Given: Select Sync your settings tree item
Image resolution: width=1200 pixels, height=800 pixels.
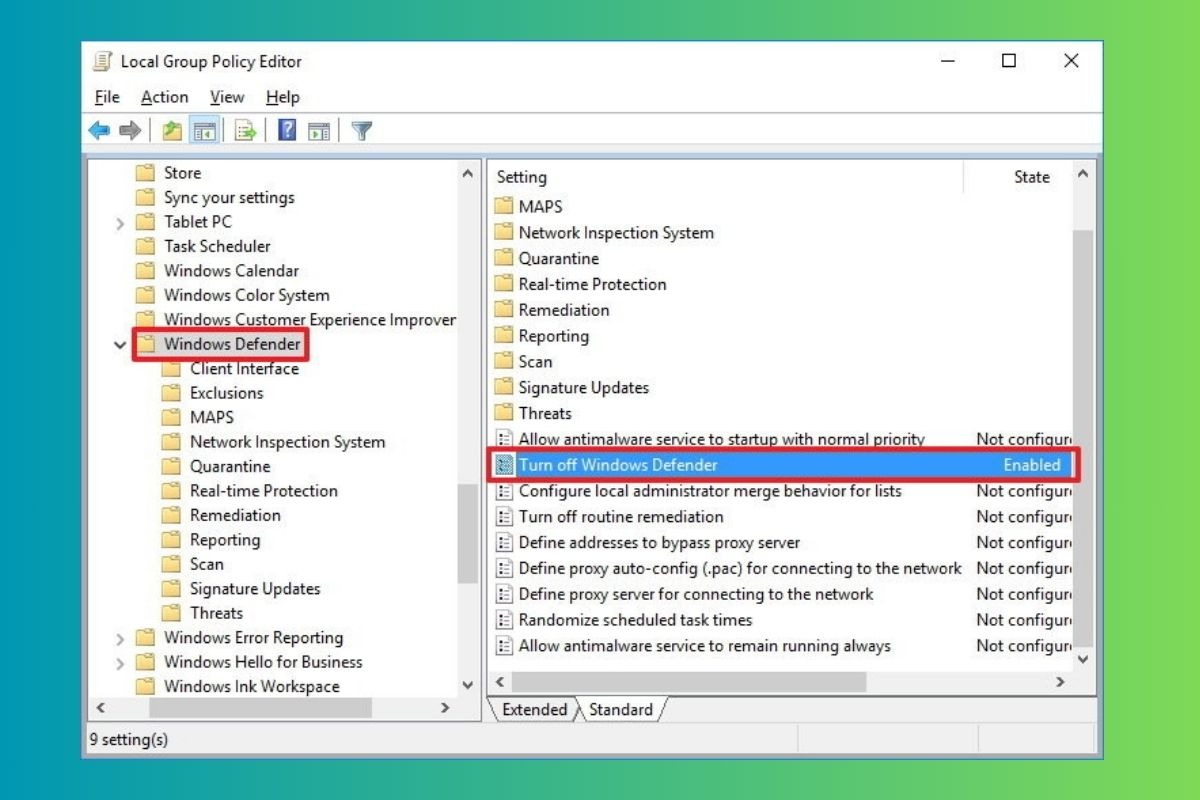Looking at the screenshot, I should click(229, 197).
